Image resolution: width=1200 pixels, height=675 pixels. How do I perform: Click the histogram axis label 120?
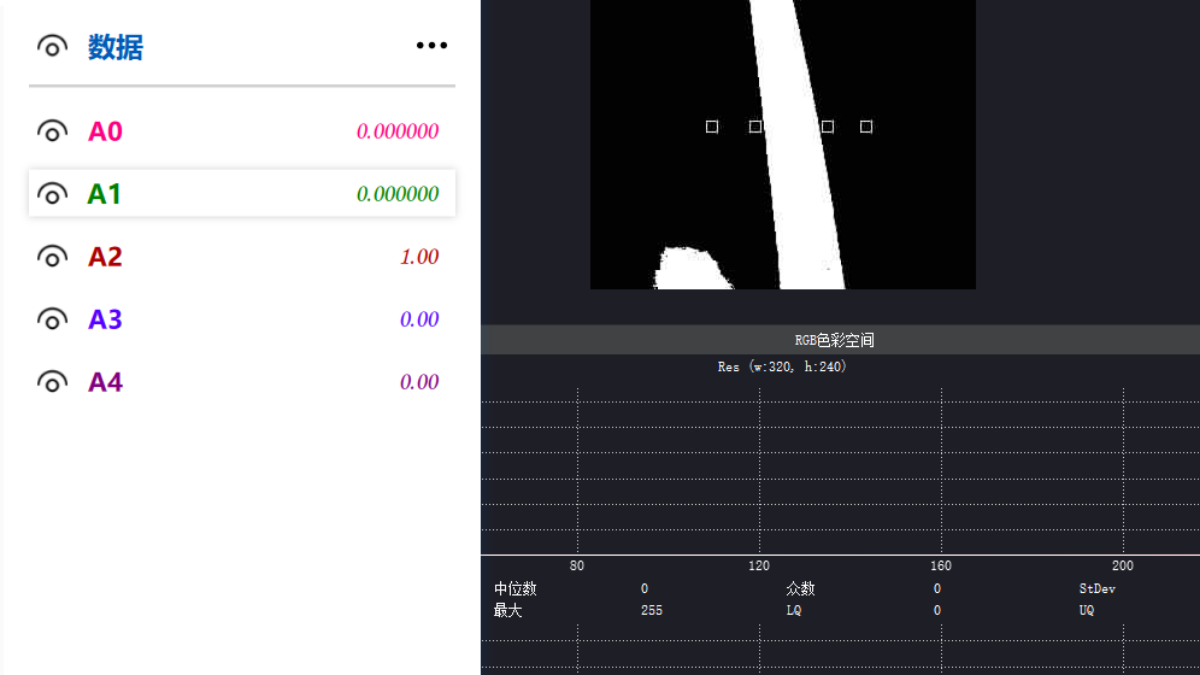coord(759,566)
